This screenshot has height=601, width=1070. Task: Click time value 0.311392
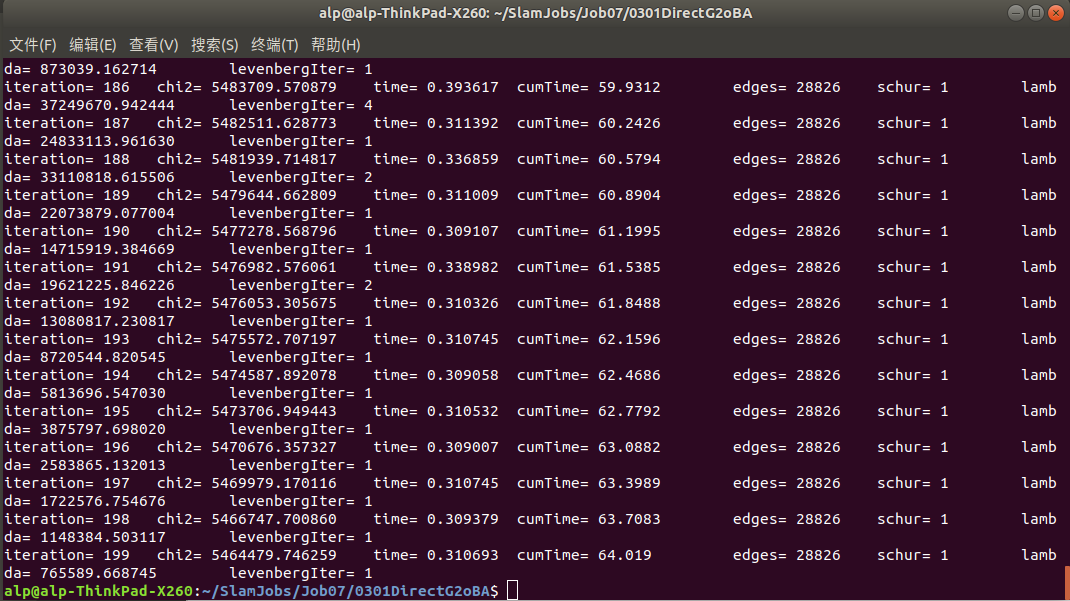tap(463, 123)
